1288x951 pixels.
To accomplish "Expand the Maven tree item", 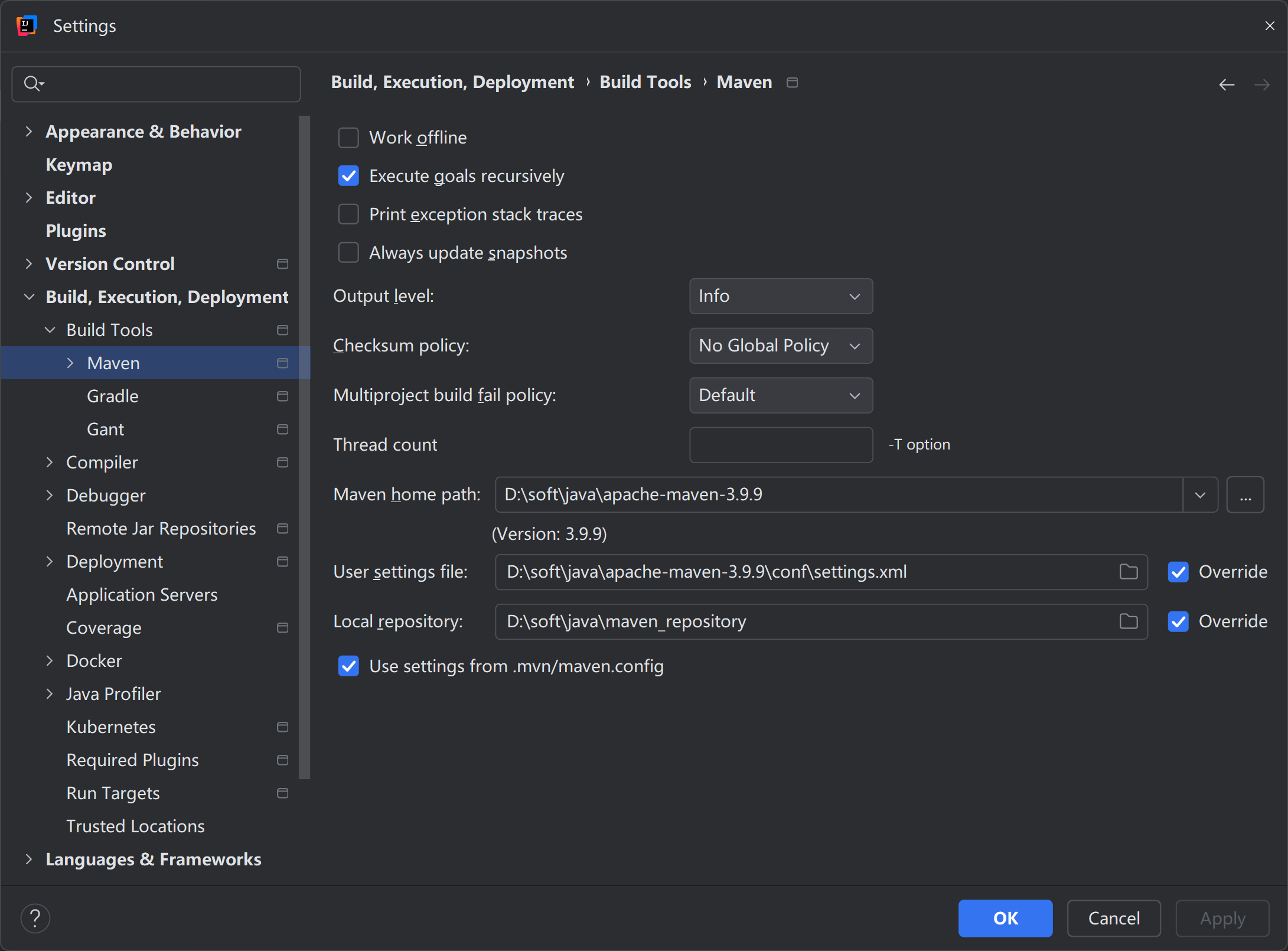I will point(68,363).
